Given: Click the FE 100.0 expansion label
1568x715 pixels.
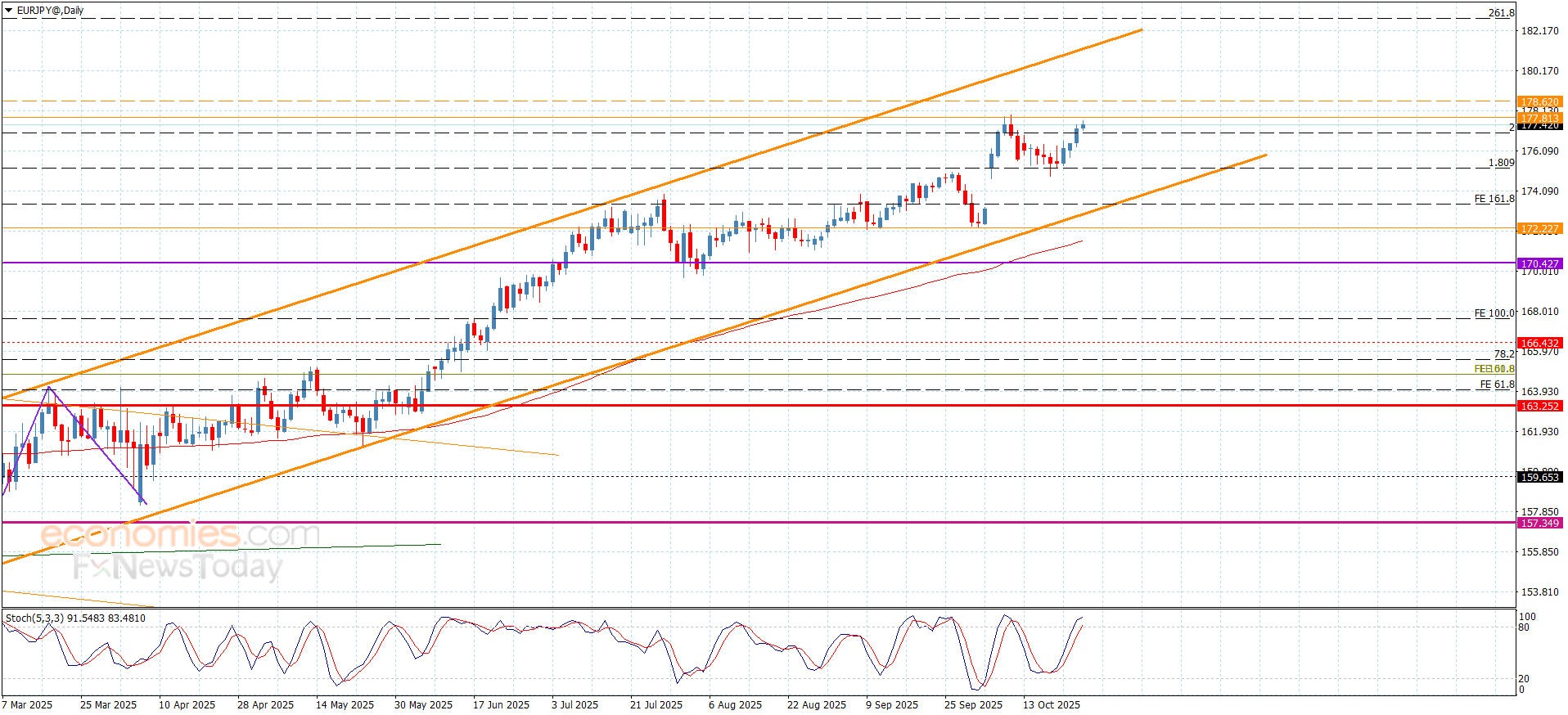Looking at the screenshot, I should (1494, 313).
